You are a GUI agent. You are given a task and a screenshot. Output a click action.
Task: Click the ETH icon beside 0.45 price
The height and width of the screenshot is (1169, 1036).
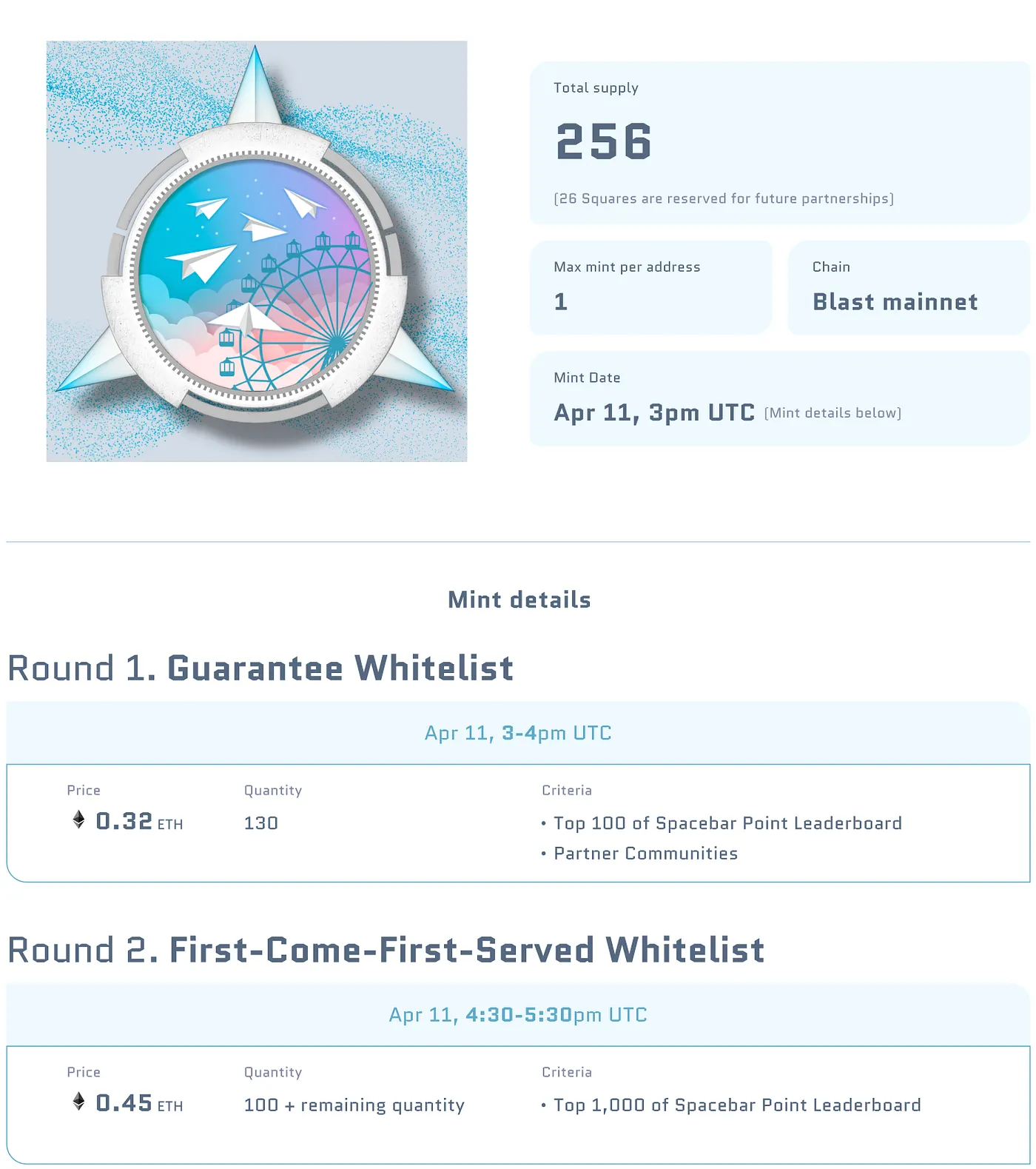coord(78,1102)
